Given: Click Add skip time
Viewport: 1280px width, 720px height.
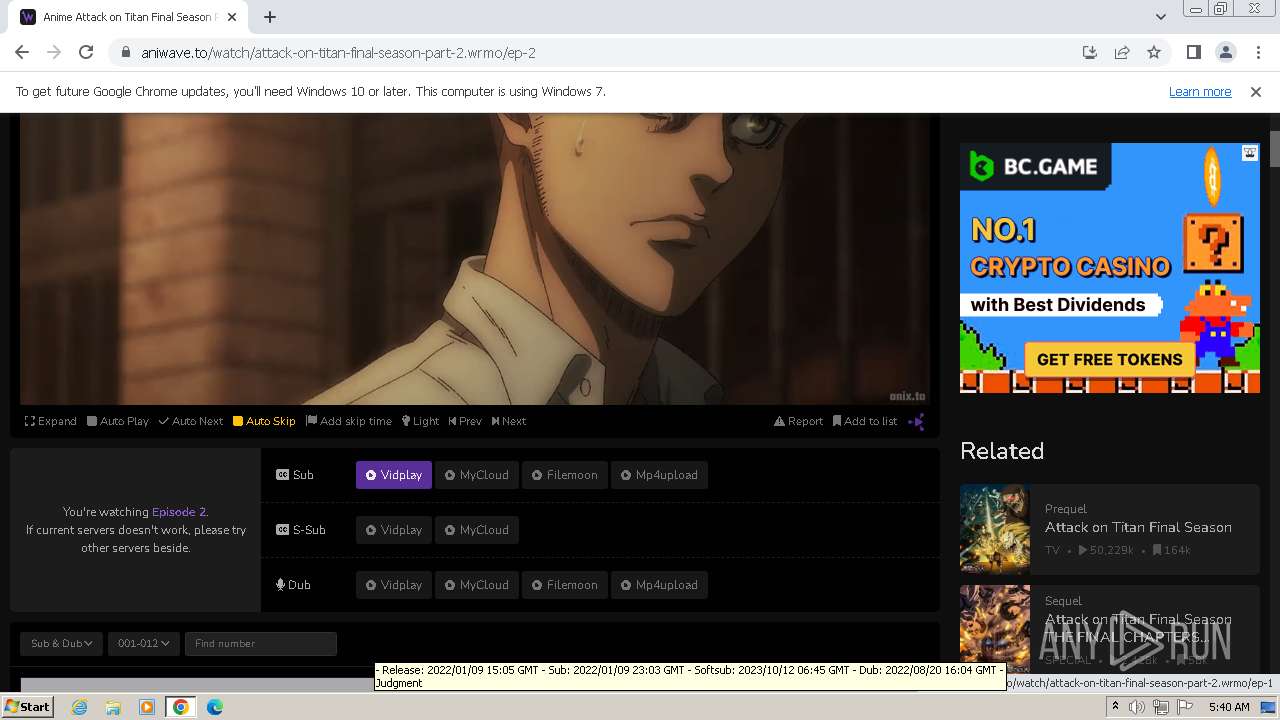Looking at the screenshot, I should 349,421.
